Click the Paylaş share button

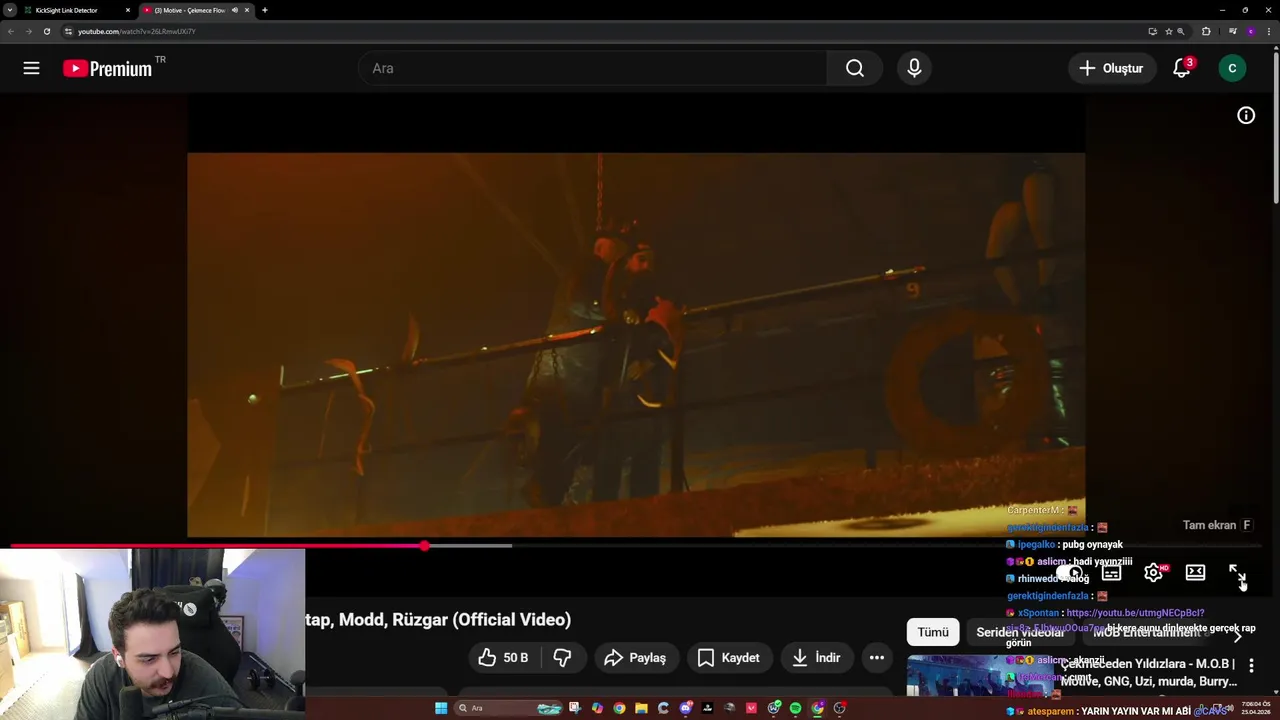636,657
